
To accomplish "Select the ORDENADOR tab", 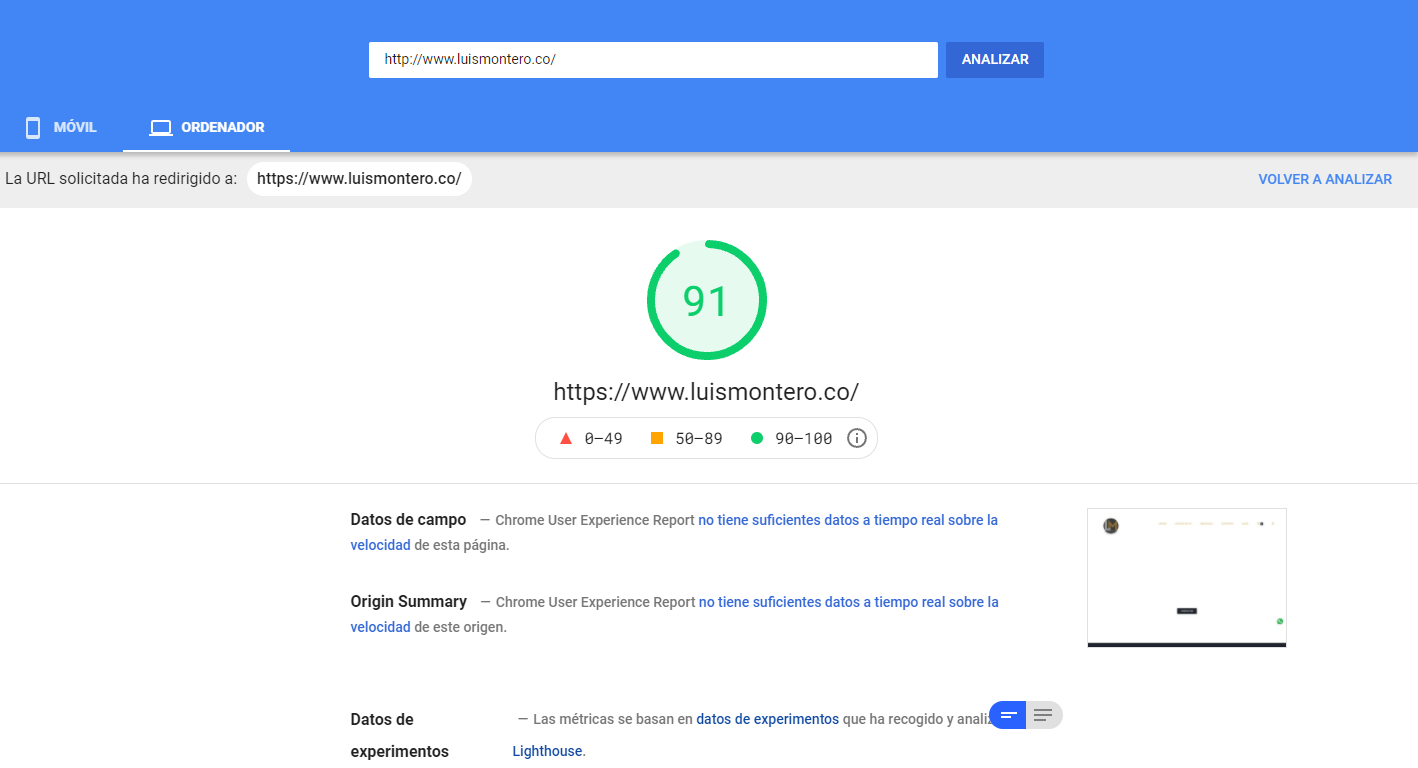I will click(x=207, y=127).
